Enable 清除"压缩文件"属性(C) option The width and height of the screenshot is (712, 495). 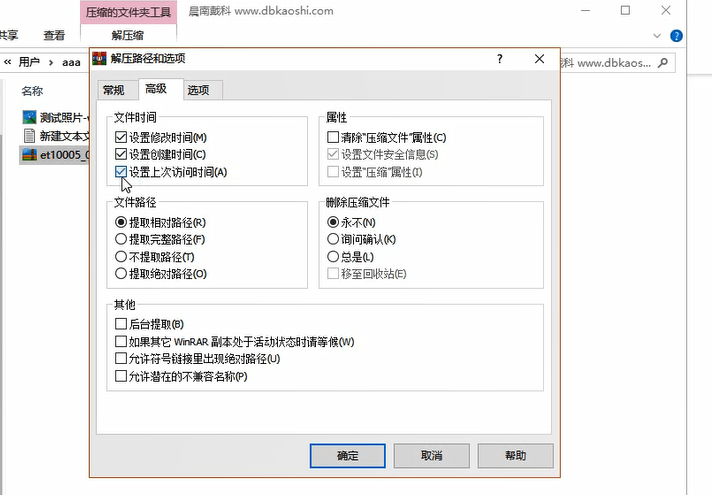click(334, 137)
